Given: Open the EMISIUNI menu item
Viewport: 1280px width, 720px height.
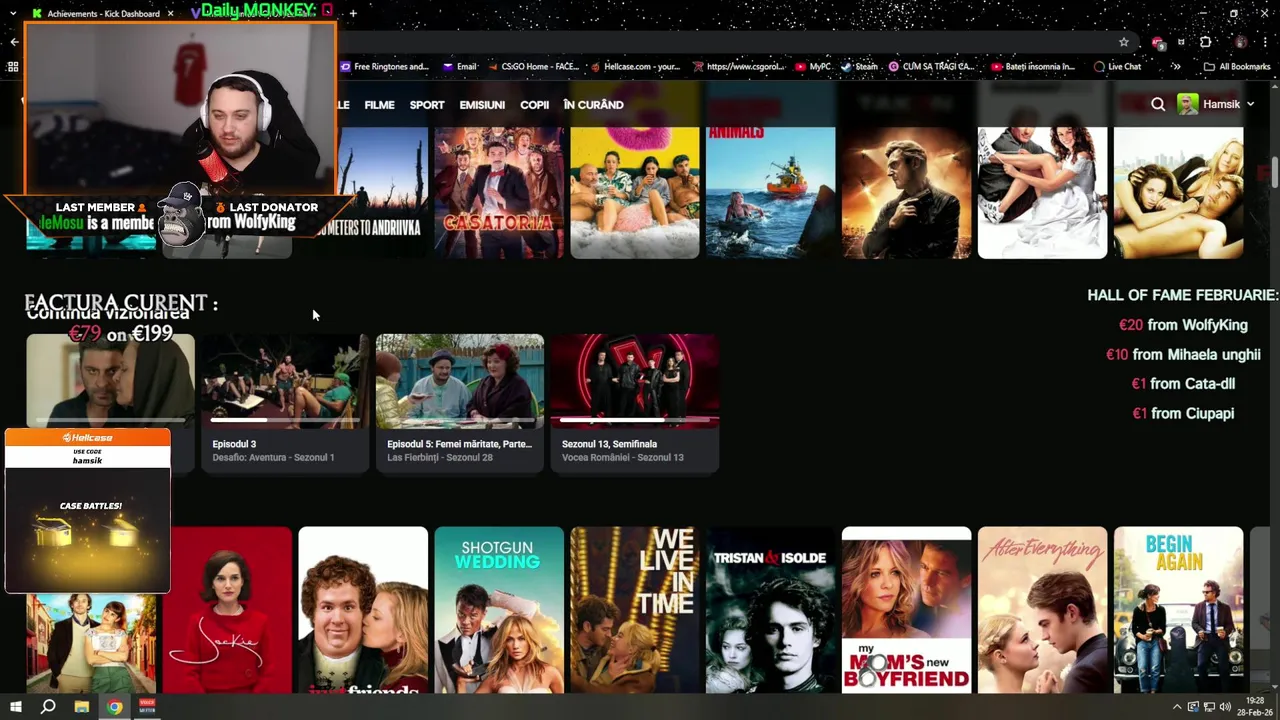Looking at the screenshot, I should (482, 105).
